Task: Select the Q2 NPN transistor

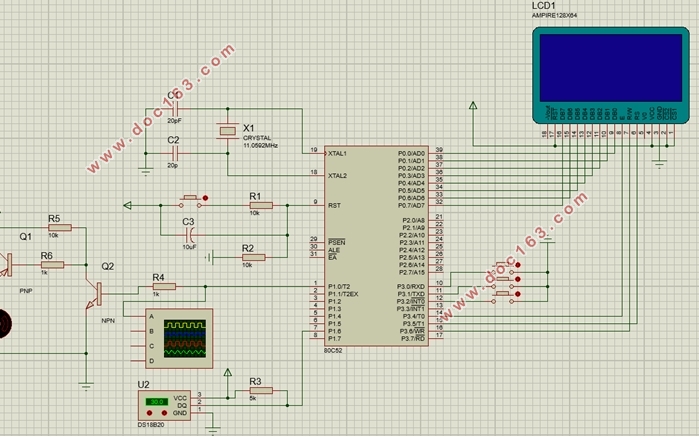Action: point(95,294)
